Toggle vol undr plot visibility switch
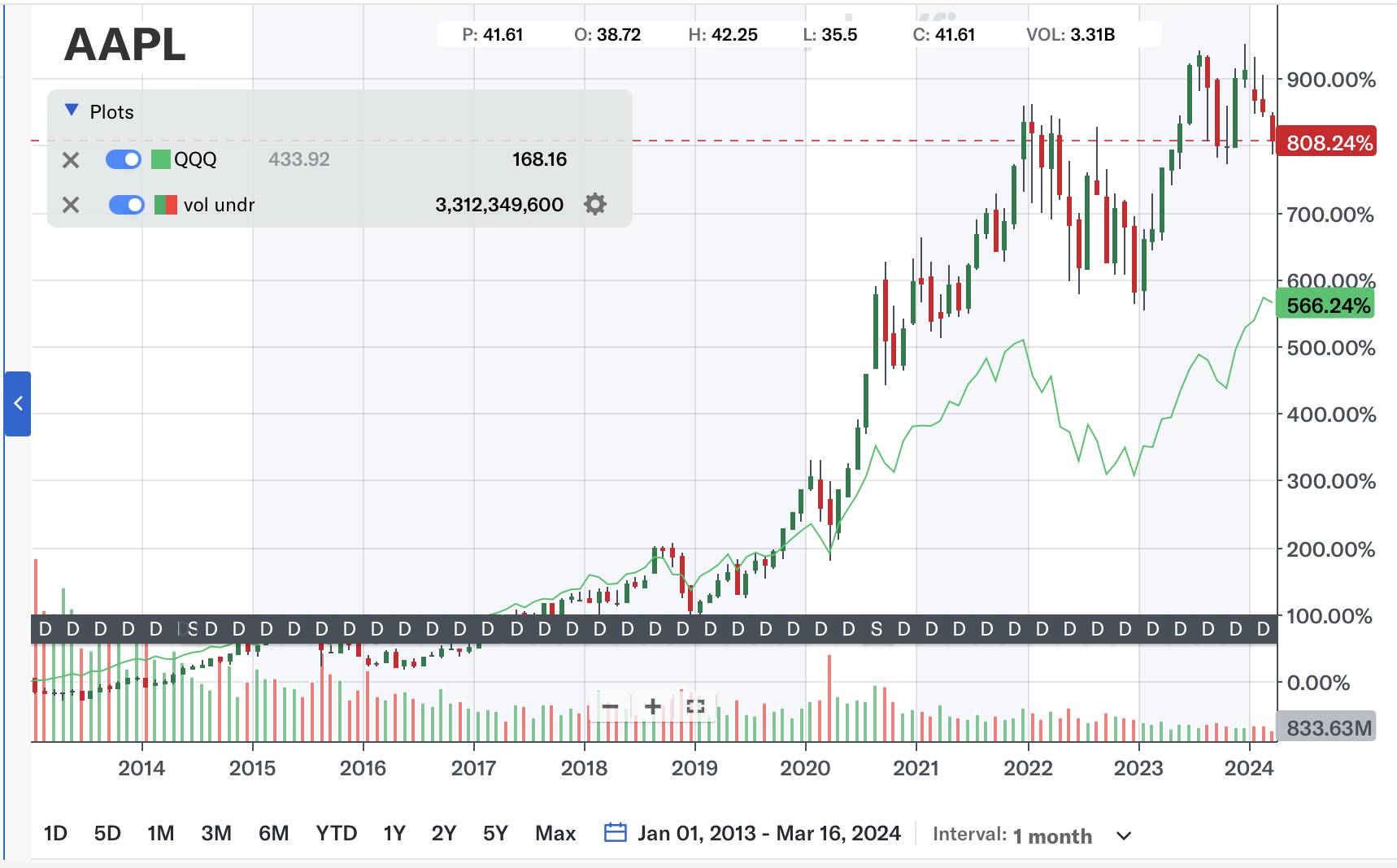Image resolution: width=1397 pixels, height=868 pixels. (126, 205)
